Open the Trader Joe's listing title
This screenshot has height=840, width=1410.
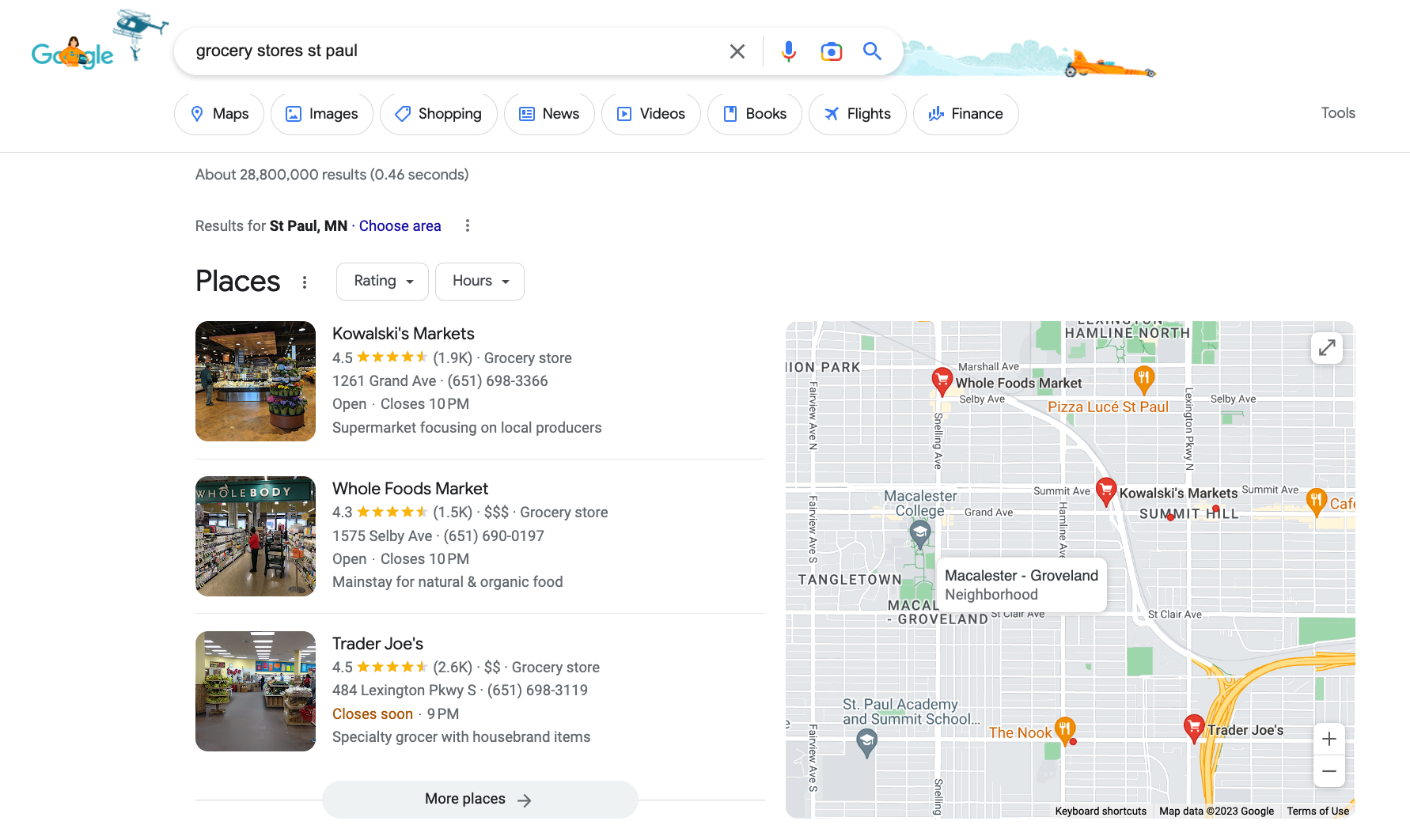[x=377, y=644]
